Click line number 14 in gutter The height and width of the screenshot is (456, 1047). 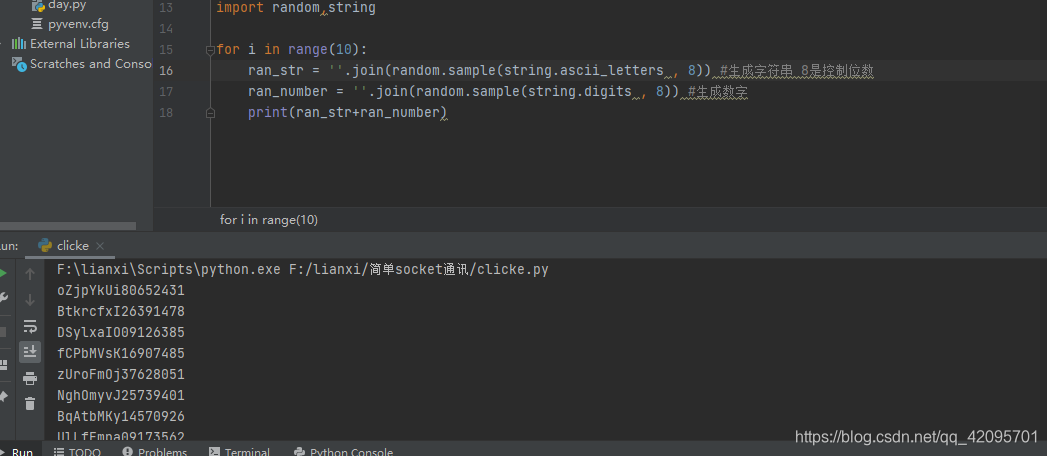pos(166,29)
